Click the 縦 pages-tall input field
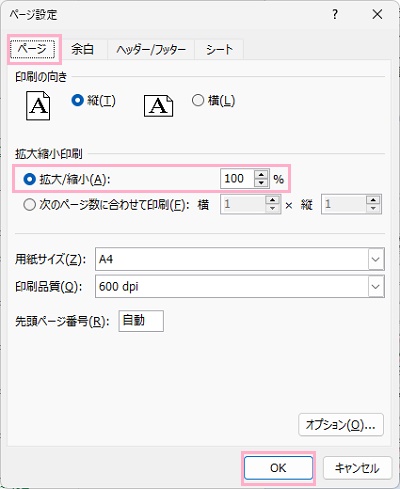The height and width of the screenshot is (489, 400). 344,204
